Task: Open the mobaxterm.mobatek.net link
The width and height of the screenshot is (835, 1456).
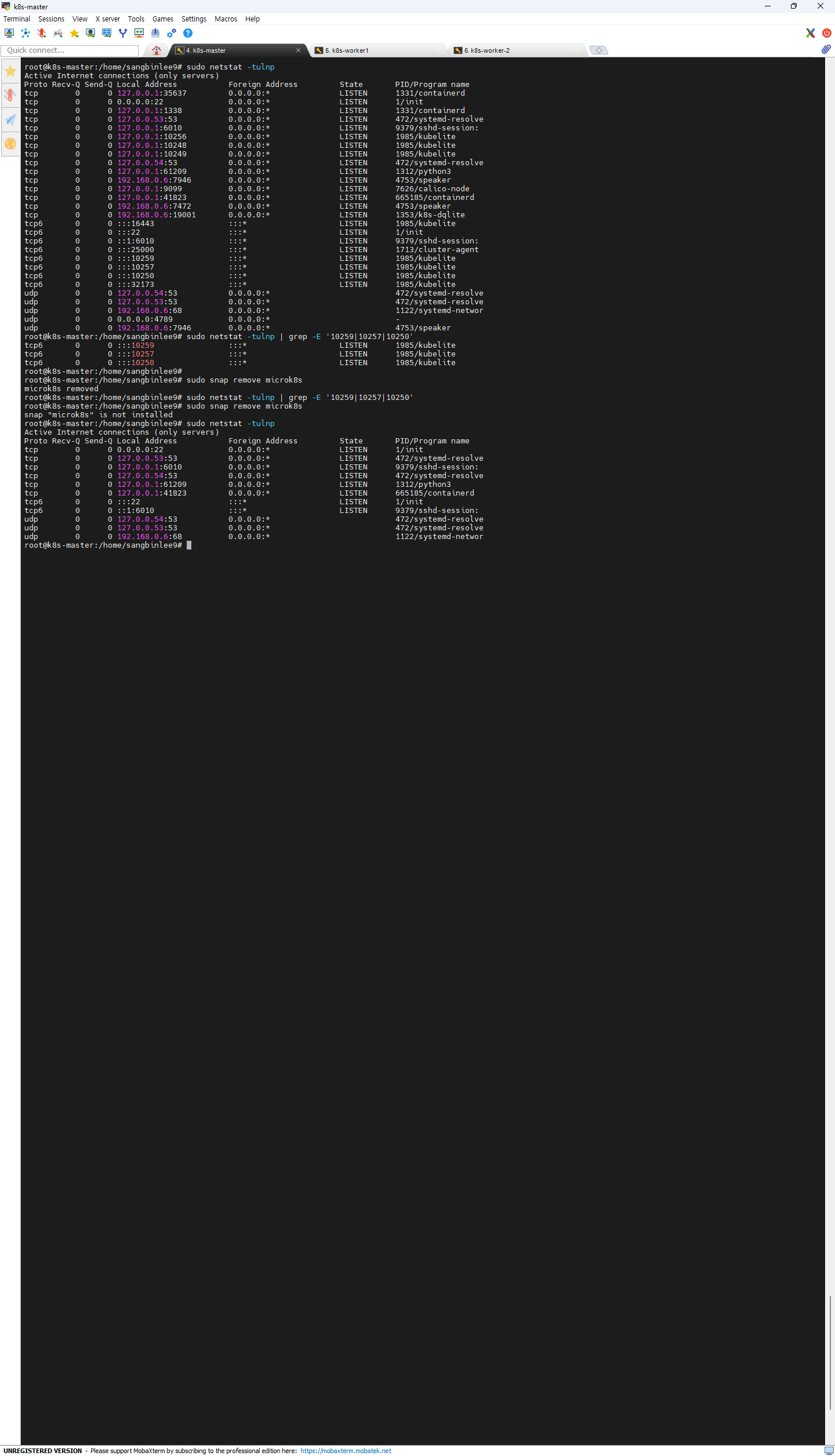Action: [346, 1451]
